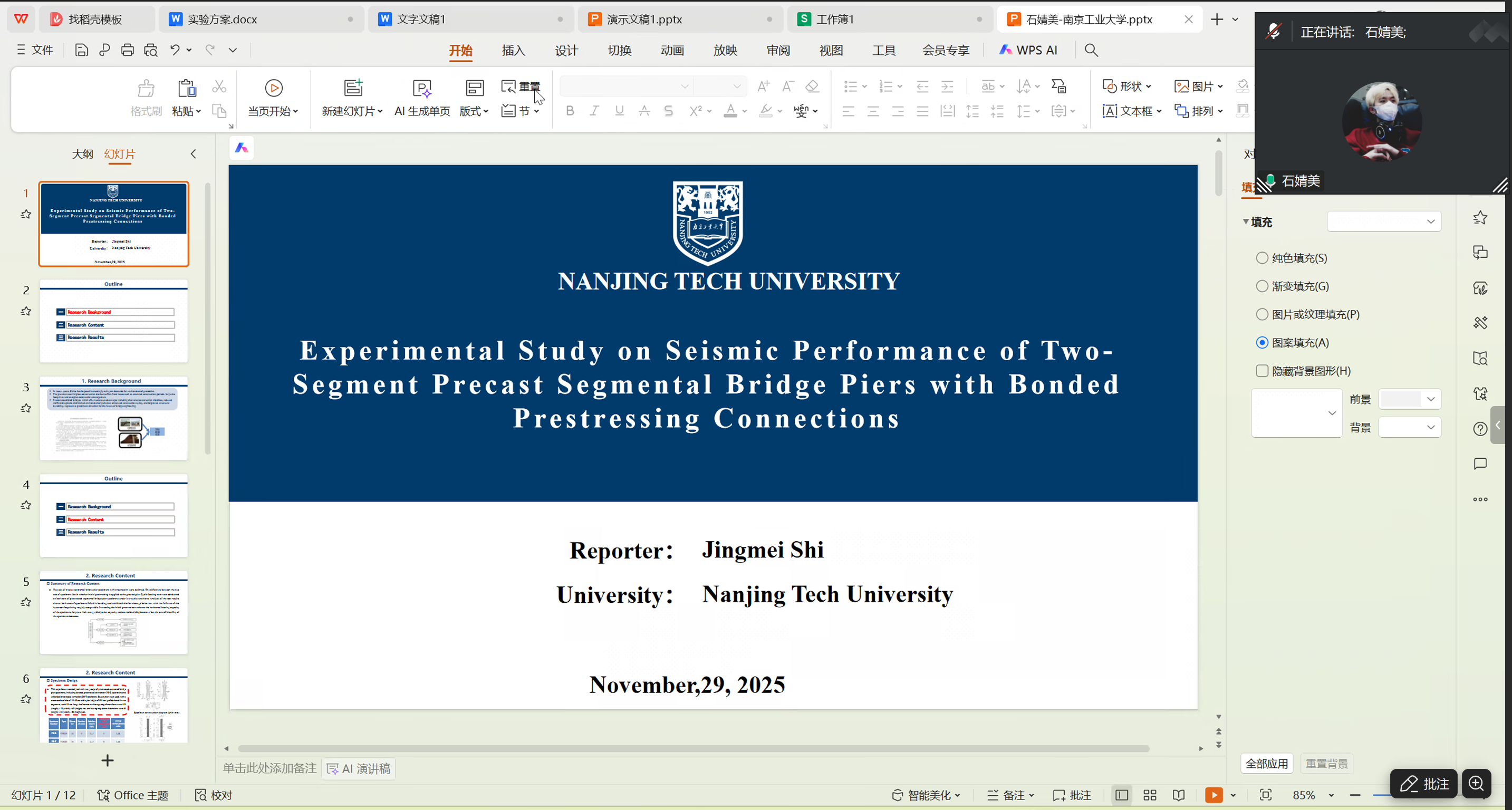
Task: Click the 全部应用 button
Action: [x=1266, y=763]
